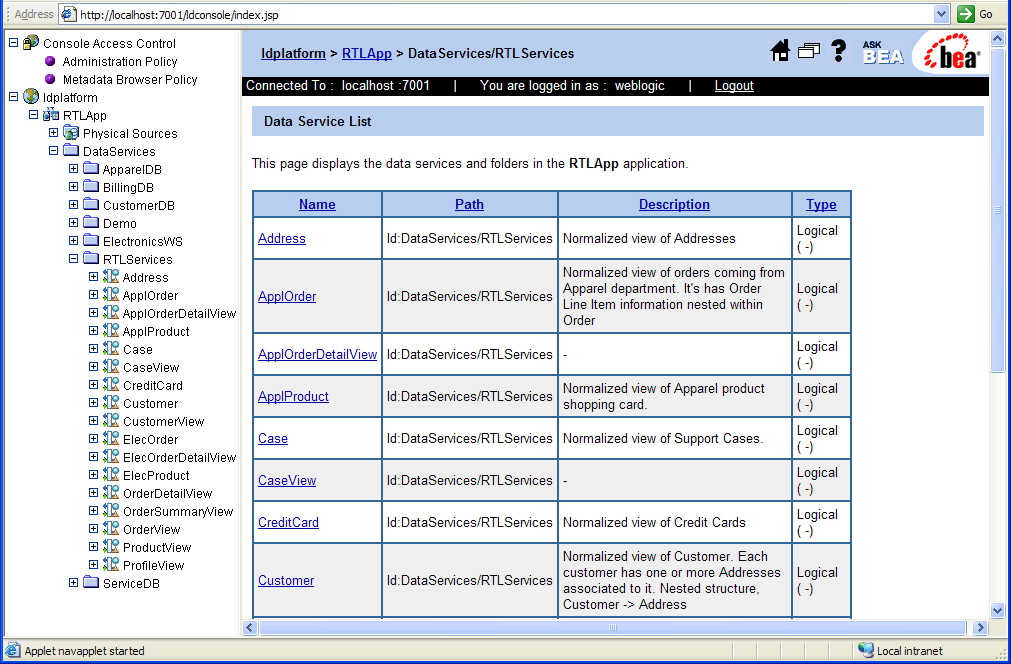This screenshot has width=1011, height=664.
Task: Expand the Demo folder node
Action: (x=74, y=222)
